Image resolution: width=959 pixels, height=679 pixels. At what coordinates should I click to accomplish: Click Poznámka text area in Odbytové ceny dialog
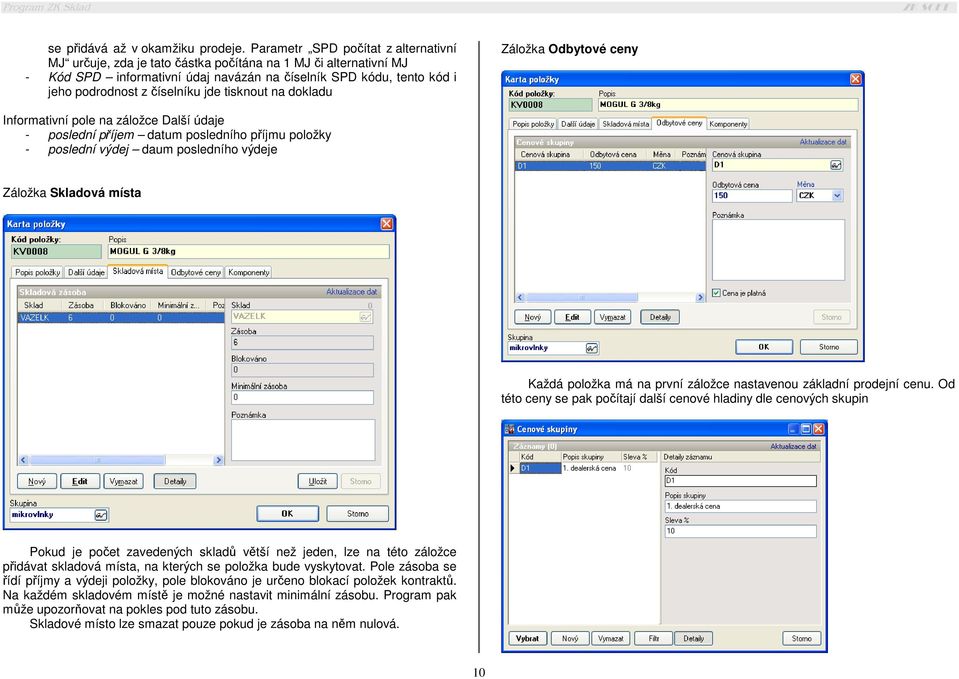pyautogui.click(x=779, y=250)
